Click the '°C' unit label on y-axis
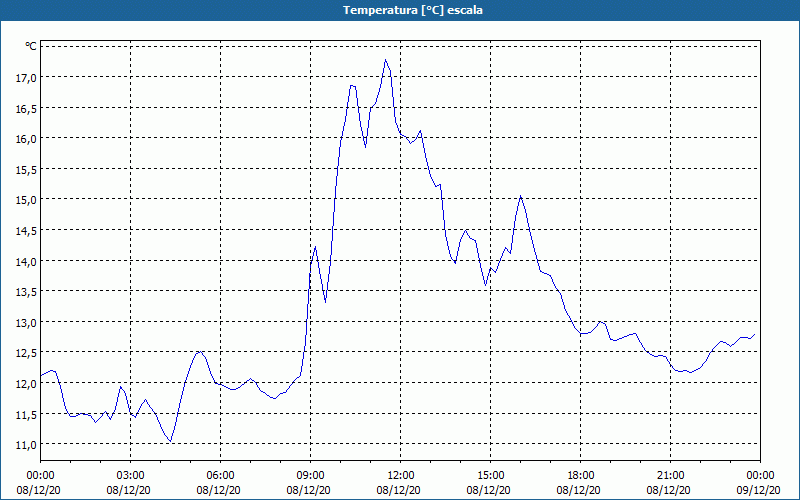The width and height of the screenshot is (800, 500). (31, 46)
